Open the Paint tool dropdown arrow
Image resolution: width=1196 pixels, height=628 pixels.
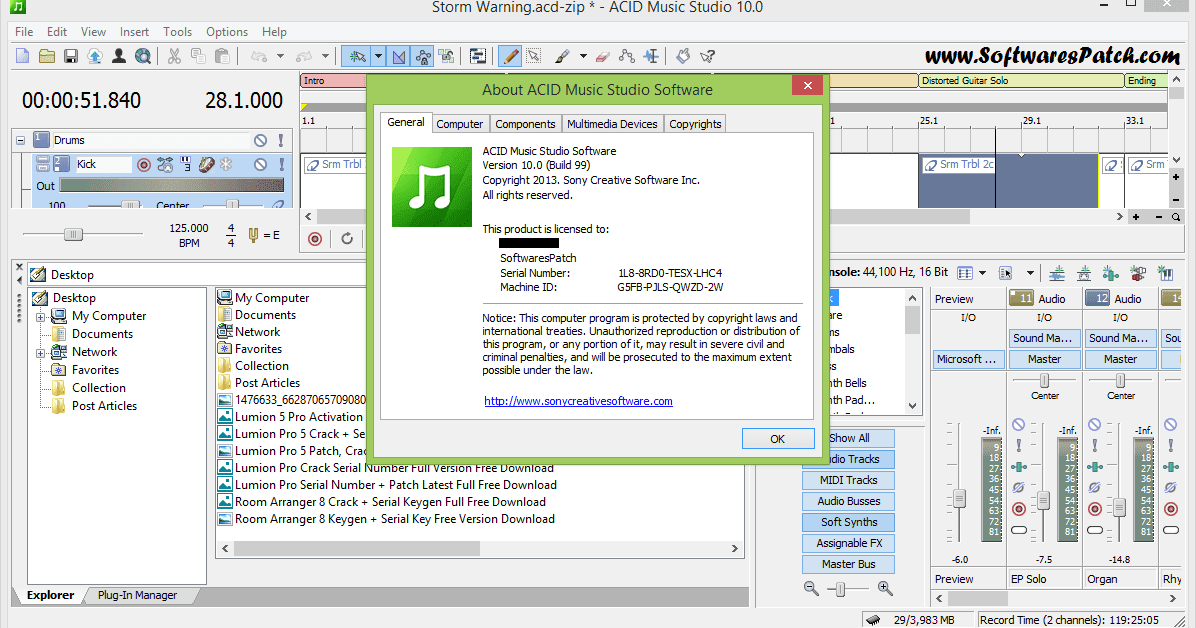[x=583, y=56]
